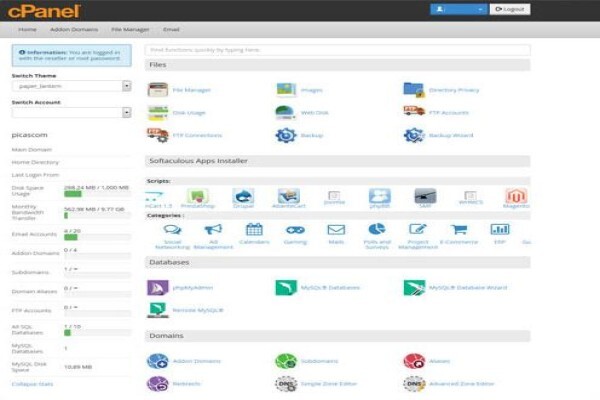The height and width of the screenshot is (400, 600).
Task: Open the Redirects purple globe icon
Action: pyautogui.click(x=158, y=384)
